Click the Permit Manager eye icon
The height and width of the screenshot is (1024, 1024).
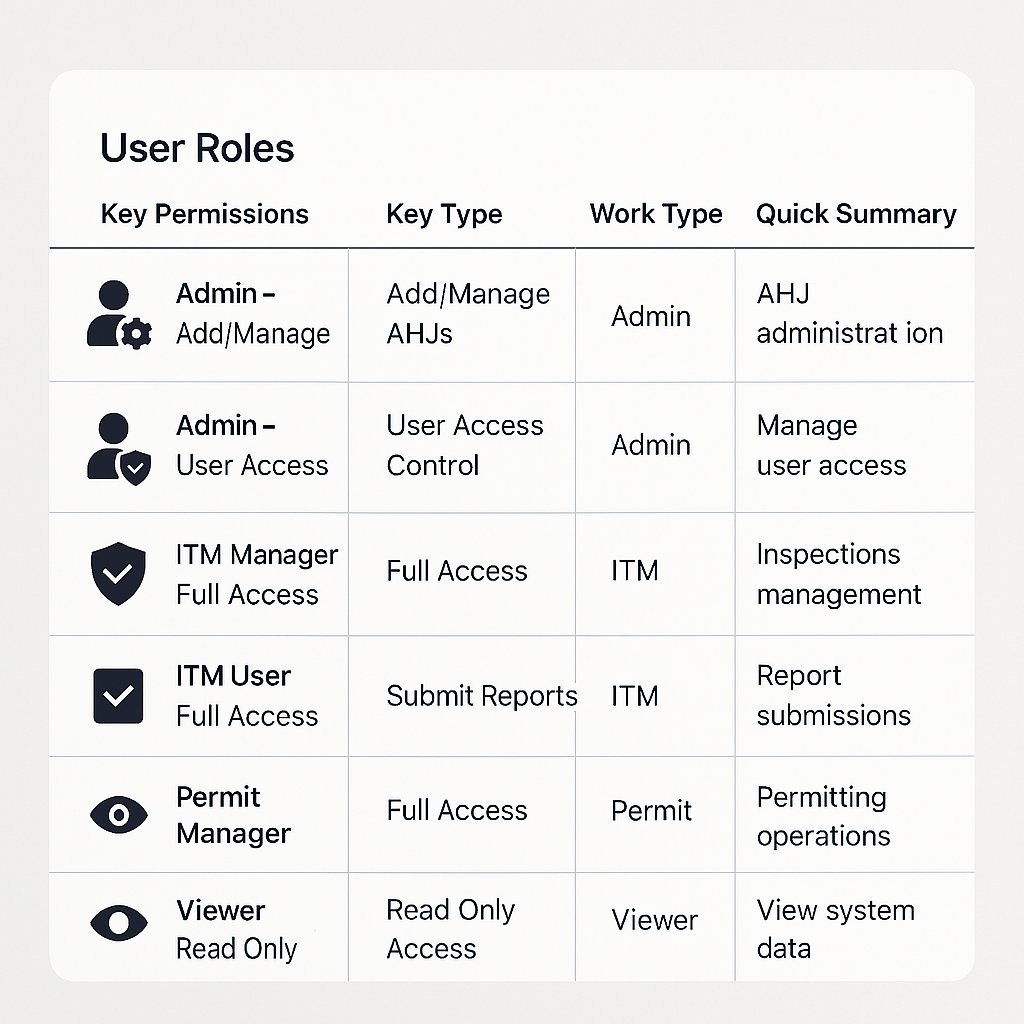tap(119, 815)
